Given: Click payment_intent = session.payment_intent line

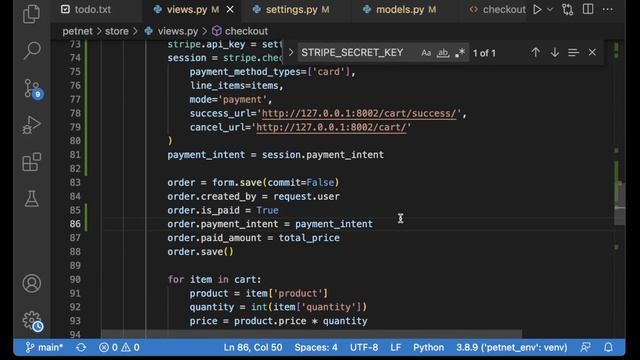Looking at the screenshot, I should click(276, 155).
